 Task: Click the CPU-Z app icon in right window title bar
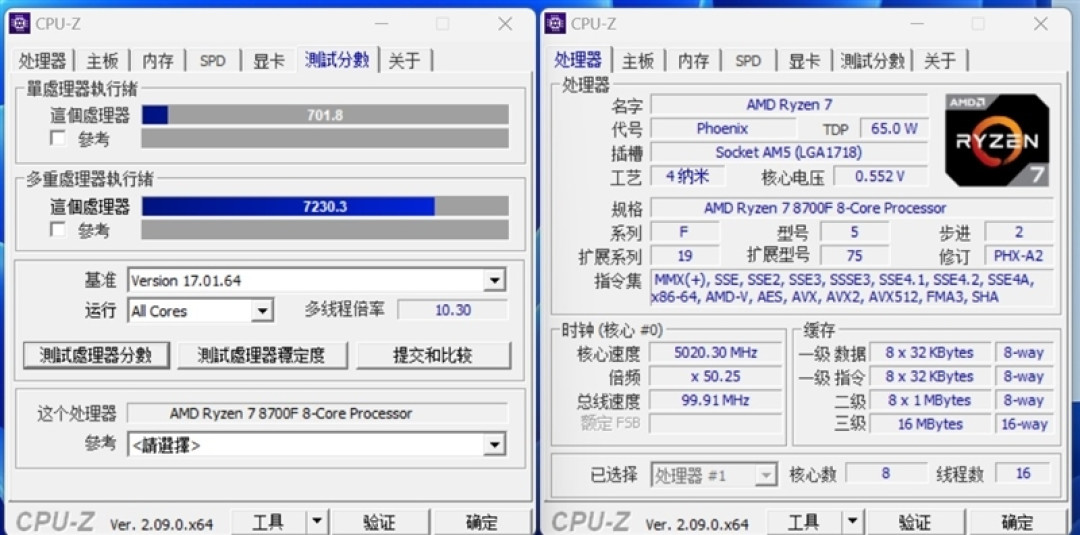click(x=554, y=23)
